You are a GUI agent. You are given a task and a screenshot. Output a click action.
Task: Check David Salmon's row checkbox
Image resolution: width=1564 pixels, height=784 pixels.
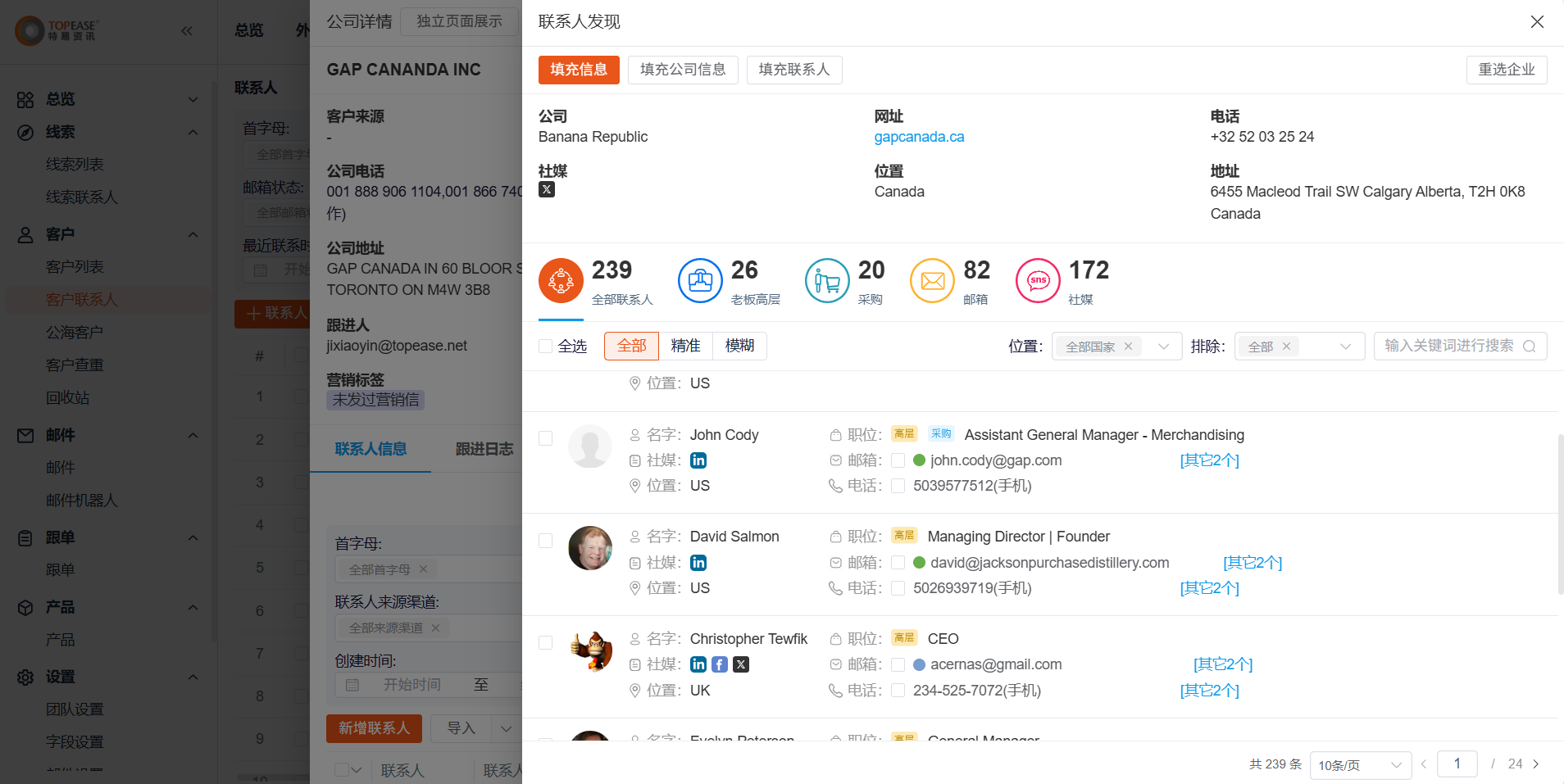tap(545, 540)
